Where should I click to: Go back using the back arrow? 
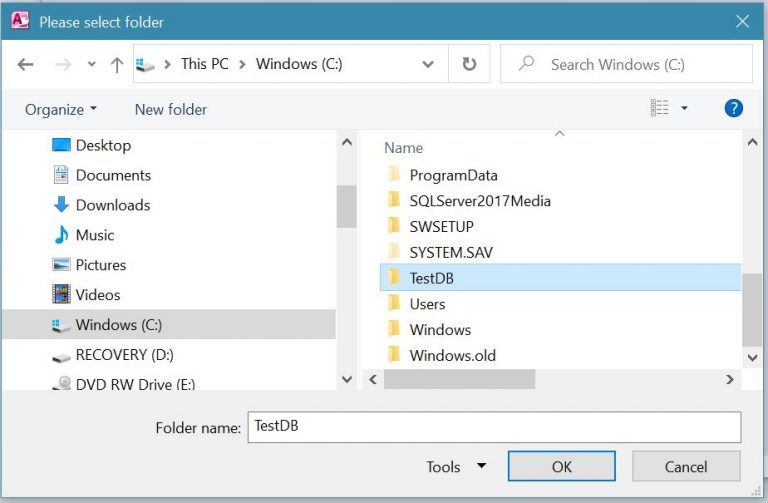25,64
